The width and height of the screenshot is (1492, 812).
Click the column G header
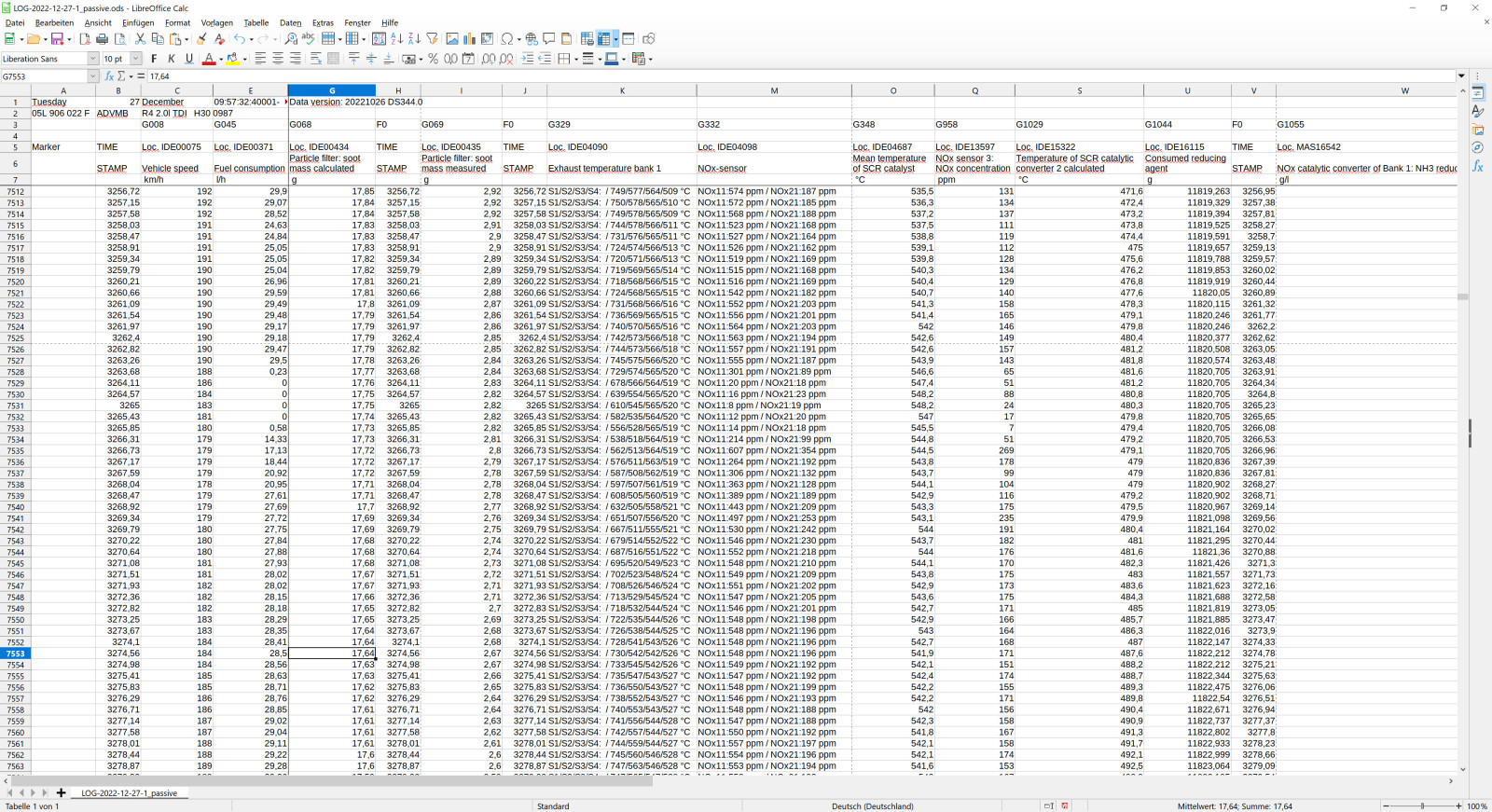point(331,90)
